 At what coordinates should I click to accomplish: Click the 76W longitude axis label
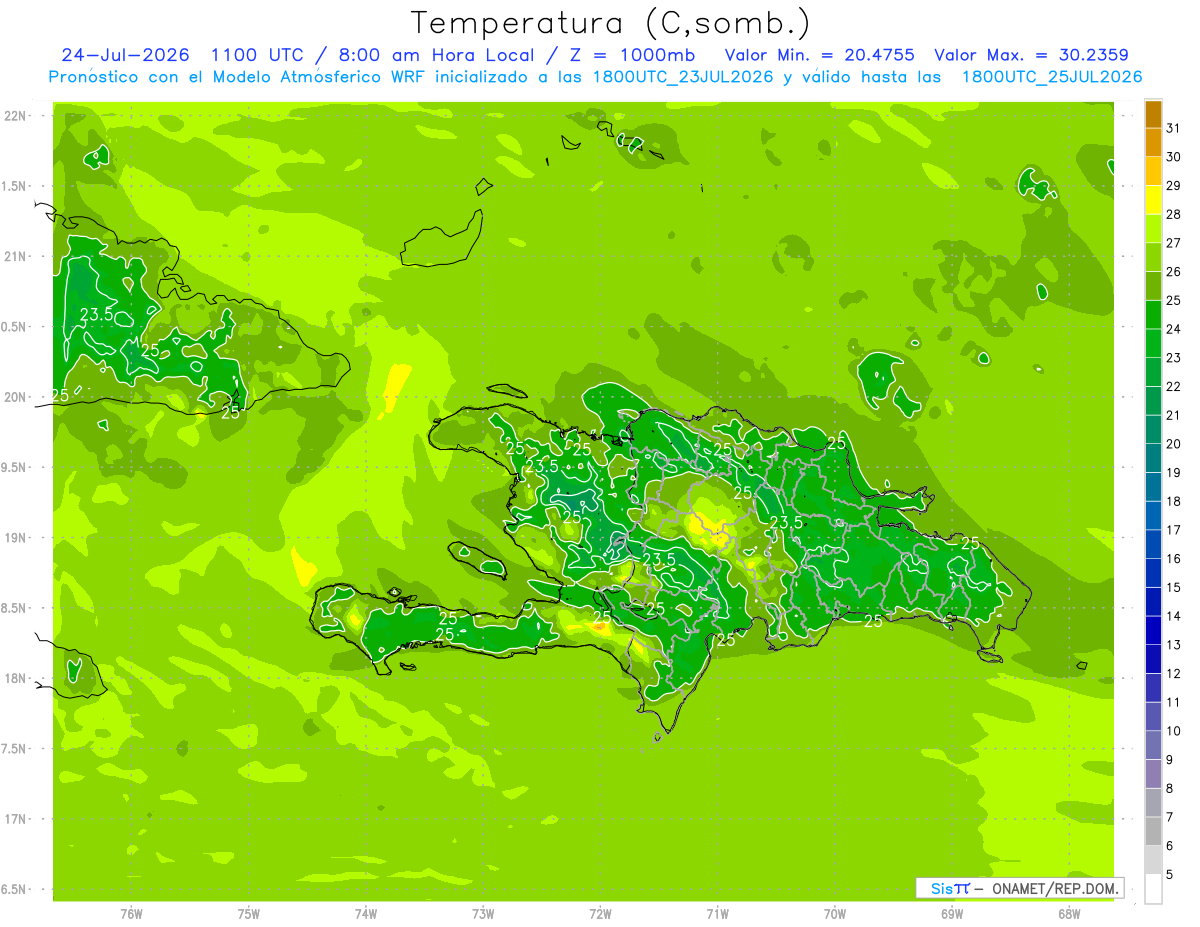(131, 912)
